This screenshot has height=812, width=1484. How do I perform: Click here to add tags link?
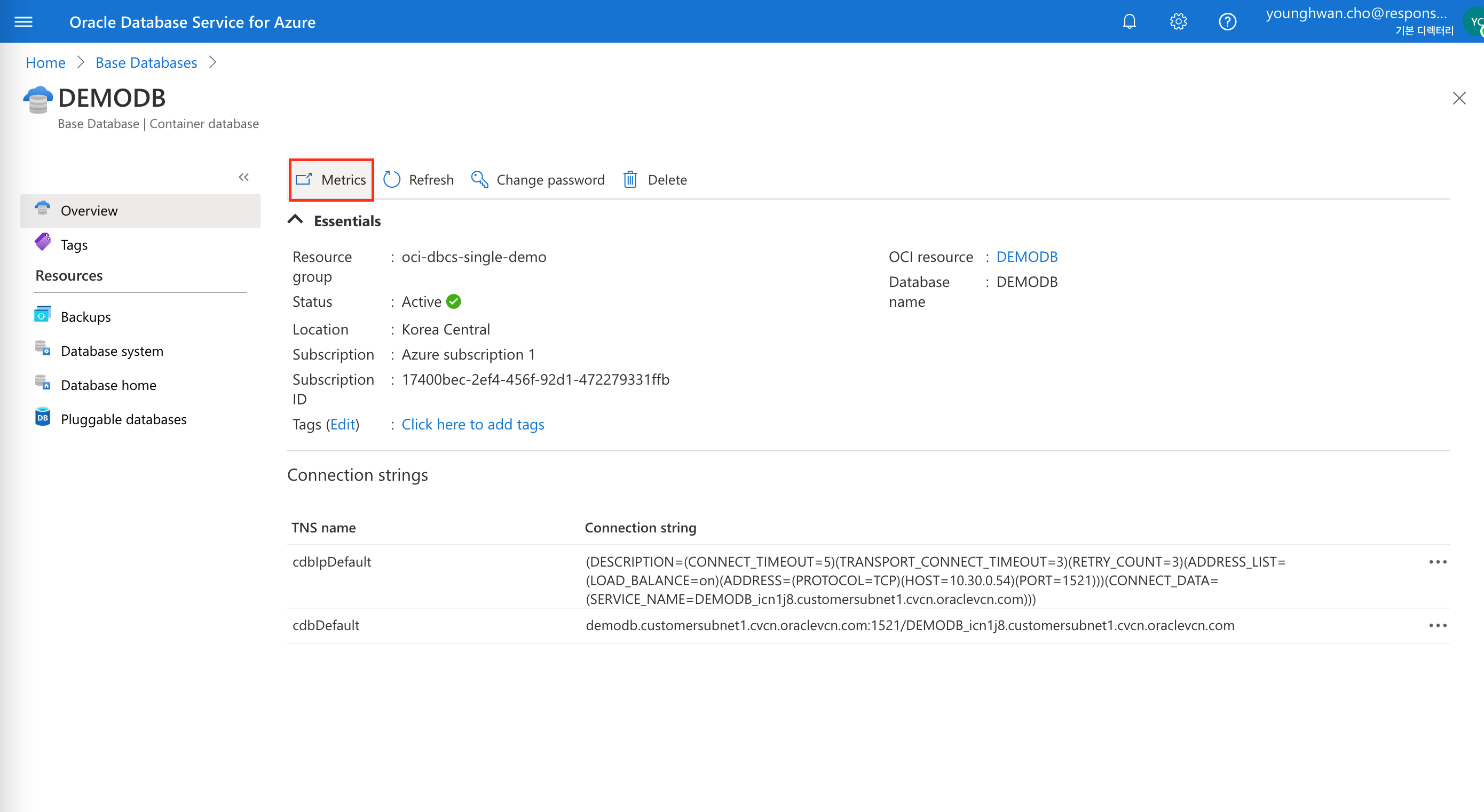click(473, 425)
